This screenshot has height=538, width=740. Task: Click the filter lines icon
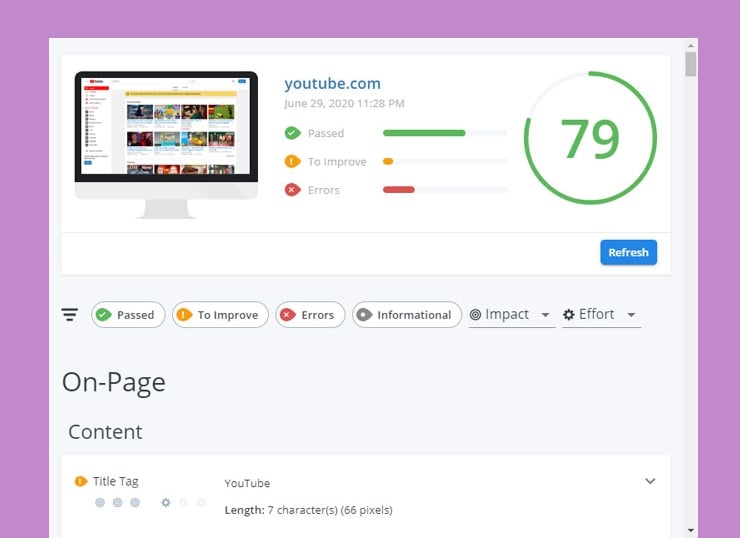point(70,314)
